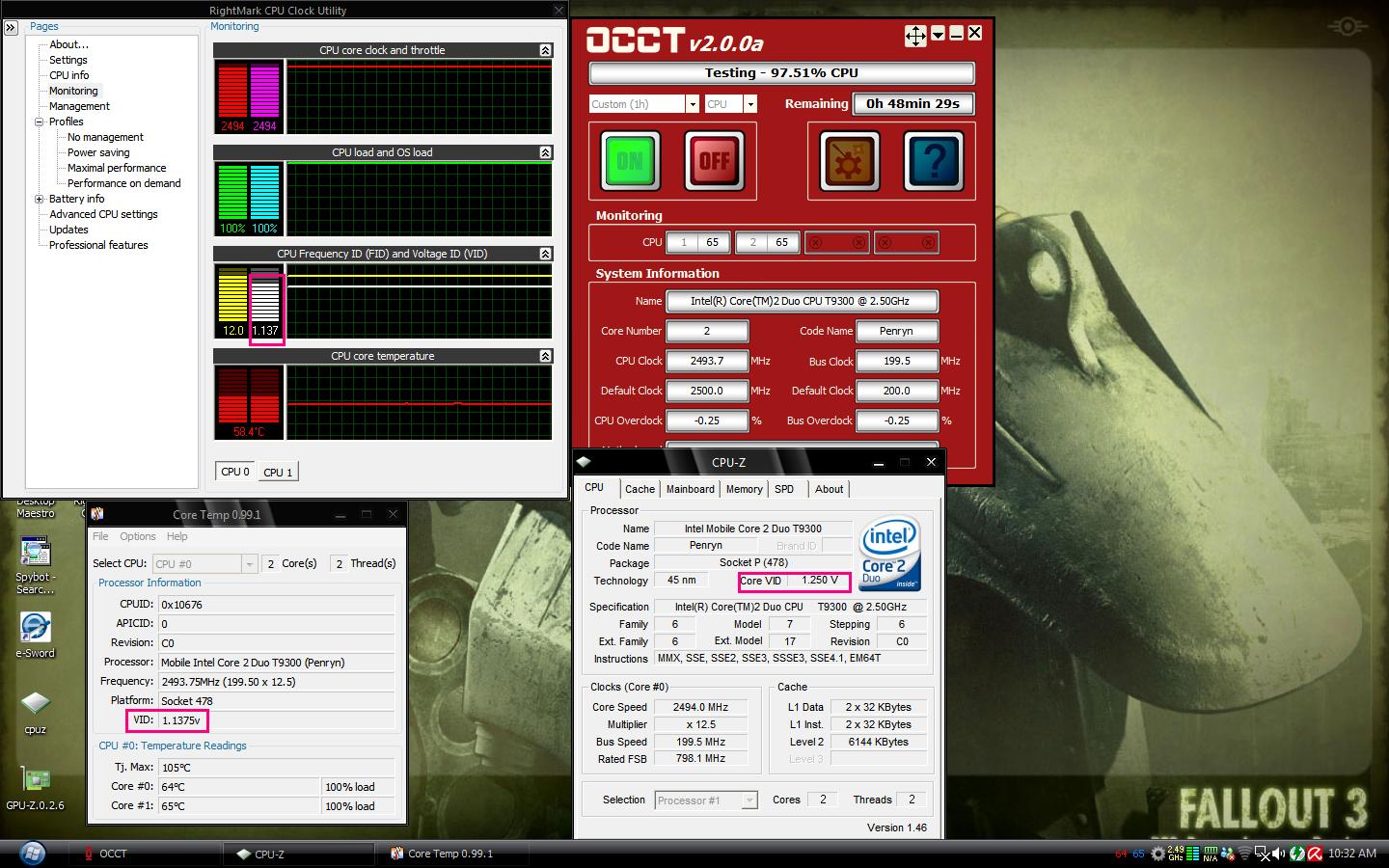The image size is (1389, 868).
Task: Click the 2.49 GHz RightMark tray icon
Action: [1175, 854]
